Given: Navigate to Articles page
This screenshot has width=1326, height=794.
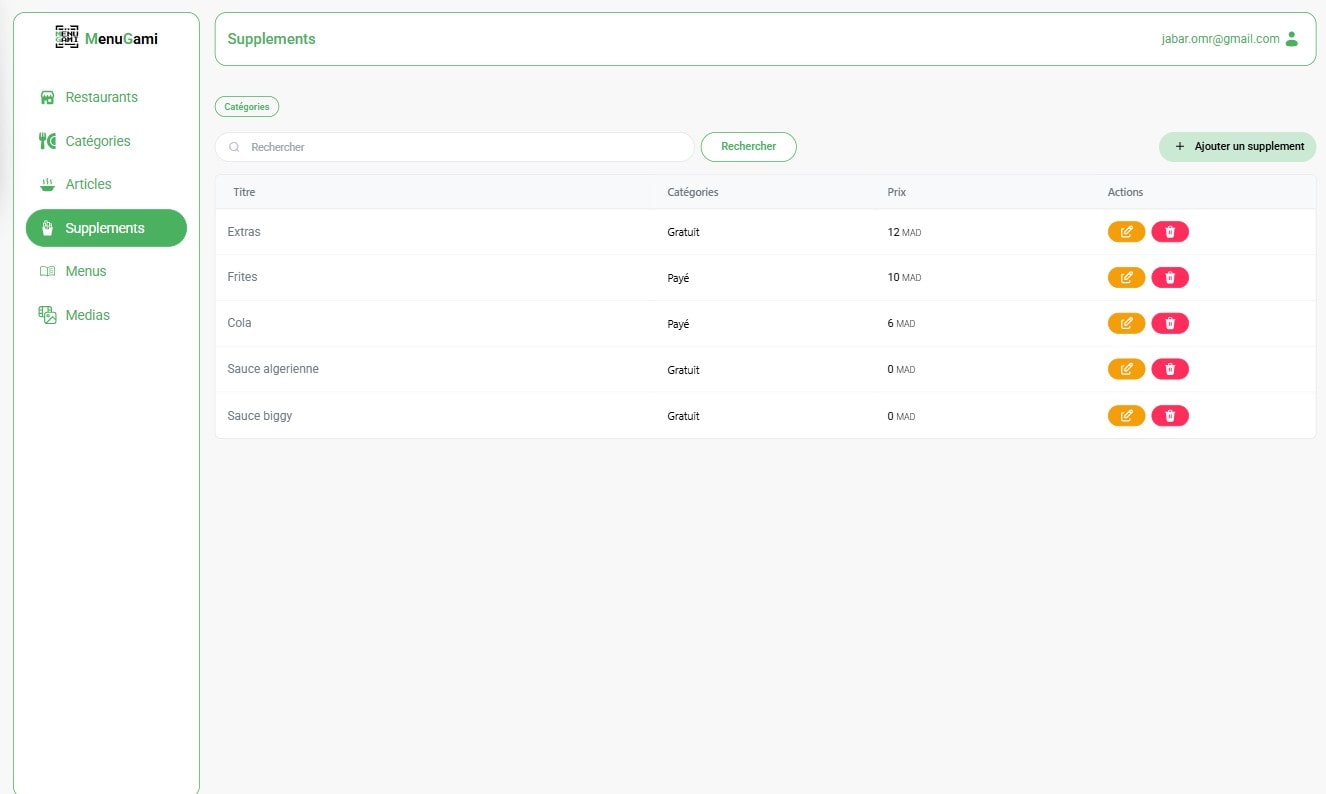Looking at the screenshot, I should coord(88,184).
